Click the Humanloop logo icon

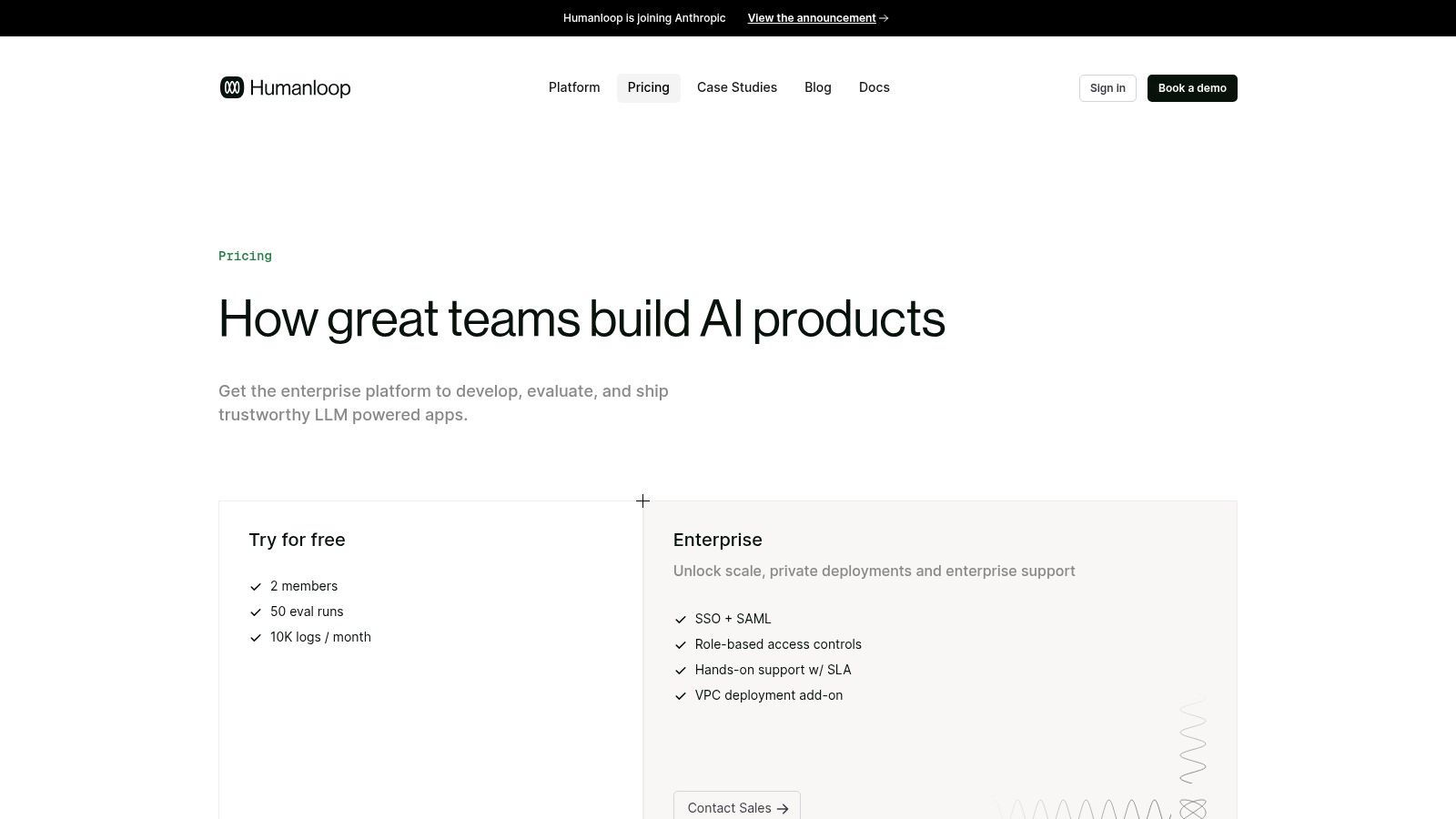click(233, 87)
